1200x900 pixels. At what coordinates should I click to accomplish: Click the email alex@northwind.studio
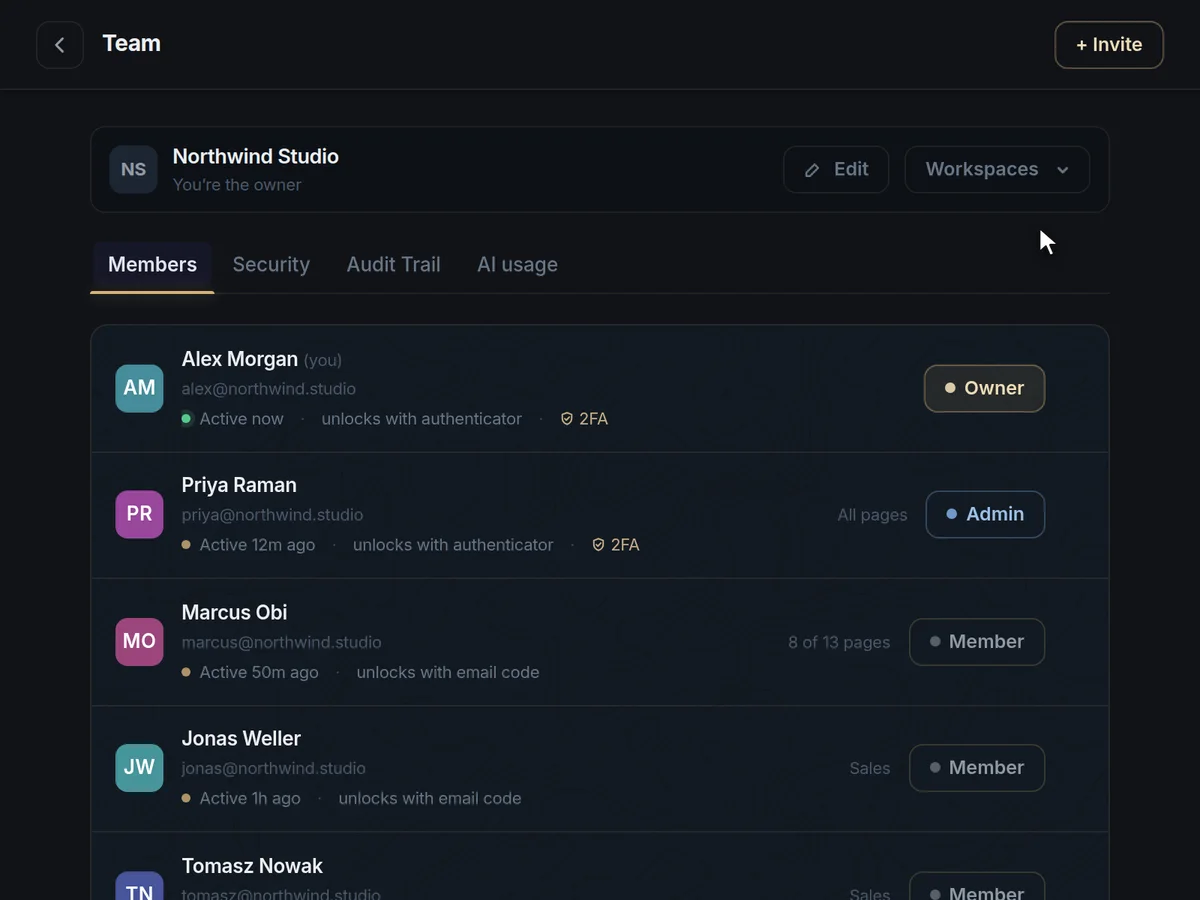point(269,389)
